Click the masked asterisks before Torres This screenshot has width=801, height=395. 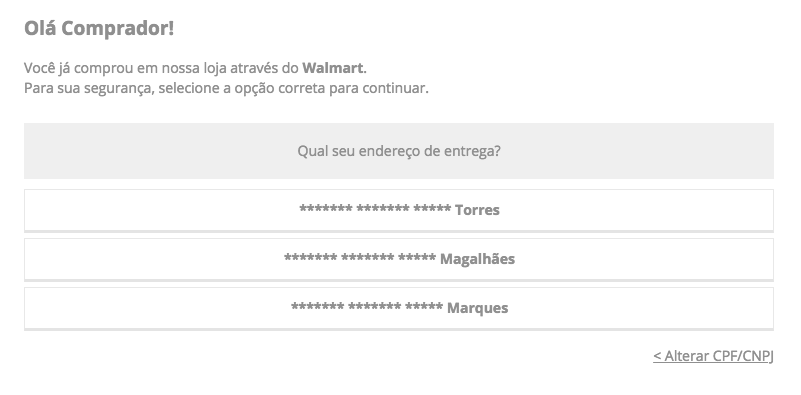375,208
